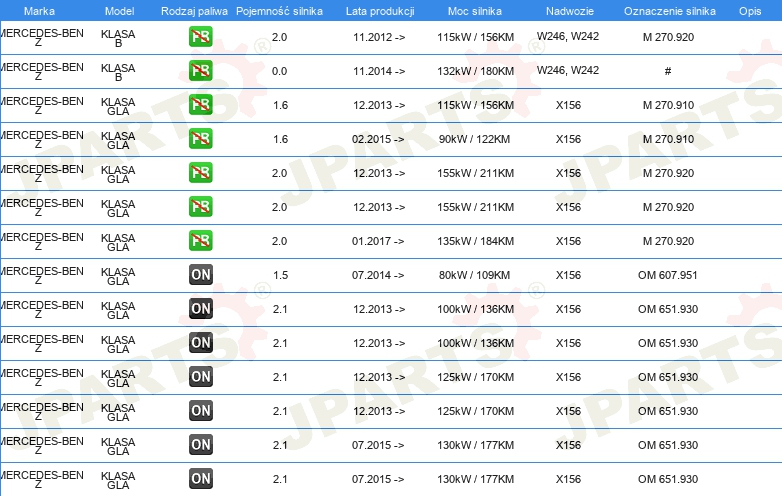
Task: Select the PB fuel icon for GLA 90kW / 122KM
Action: point(200,139)
